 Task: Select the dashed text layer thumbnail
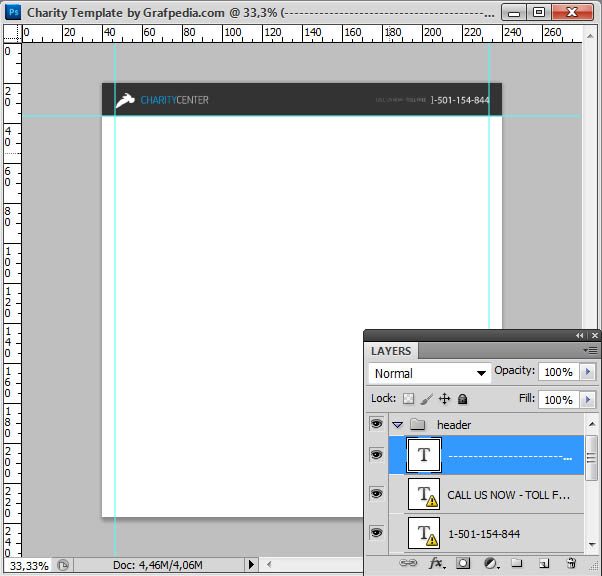[424, 455]
